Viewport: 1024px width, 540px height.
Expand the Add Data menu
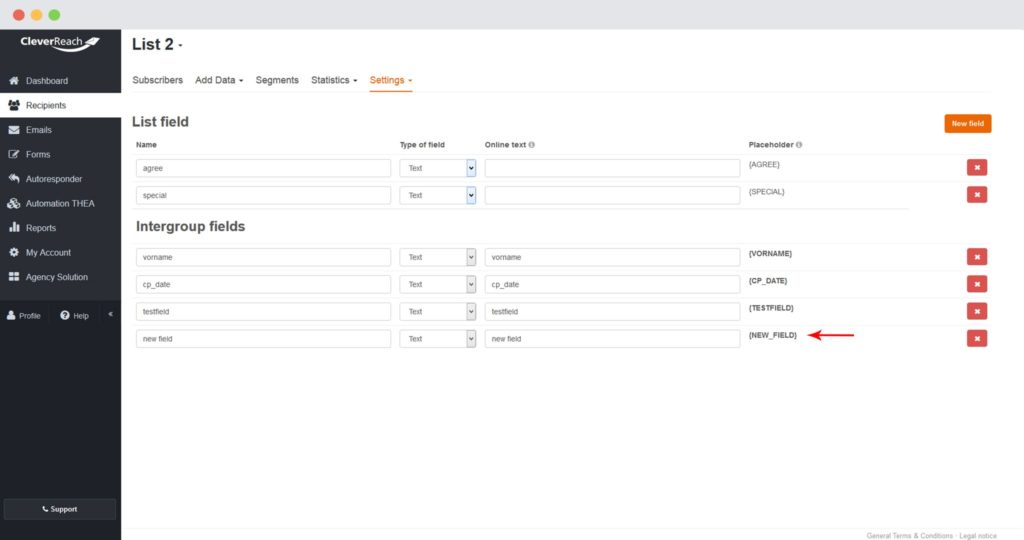219,80
